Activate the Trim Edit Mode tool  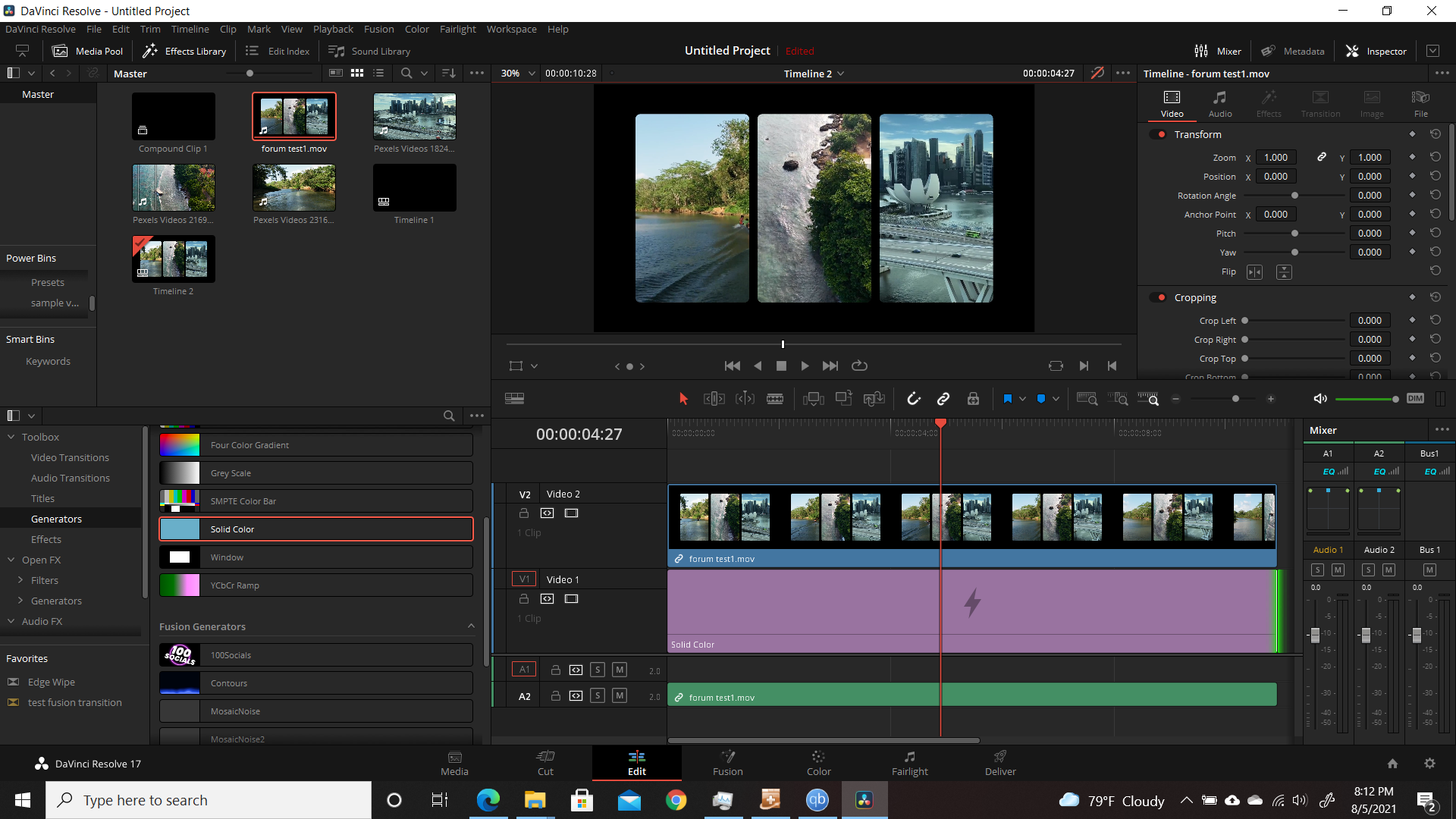tap(714, 399)
